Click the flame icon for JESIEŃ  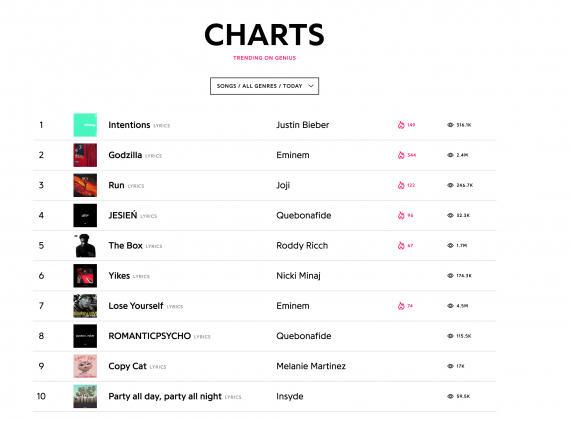[x=401, y=216]
